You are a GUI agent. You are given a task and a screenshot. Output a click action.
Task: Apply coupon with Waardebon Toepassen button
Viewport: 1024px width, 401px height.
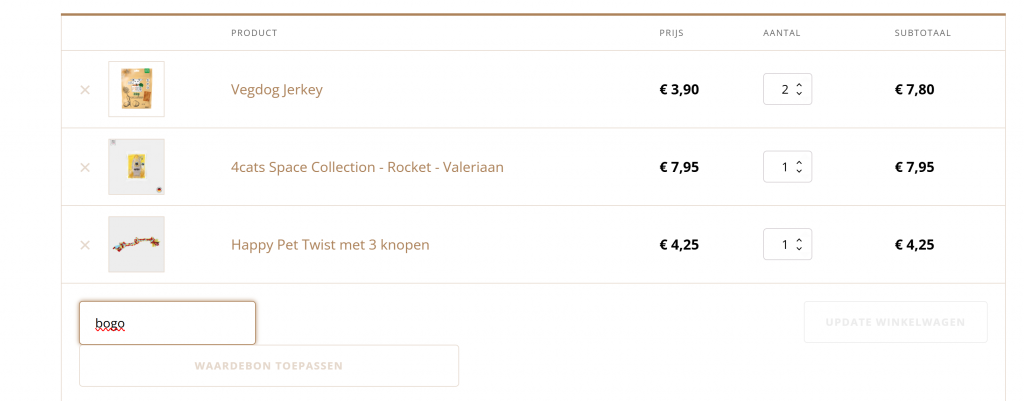coord(269,366)
